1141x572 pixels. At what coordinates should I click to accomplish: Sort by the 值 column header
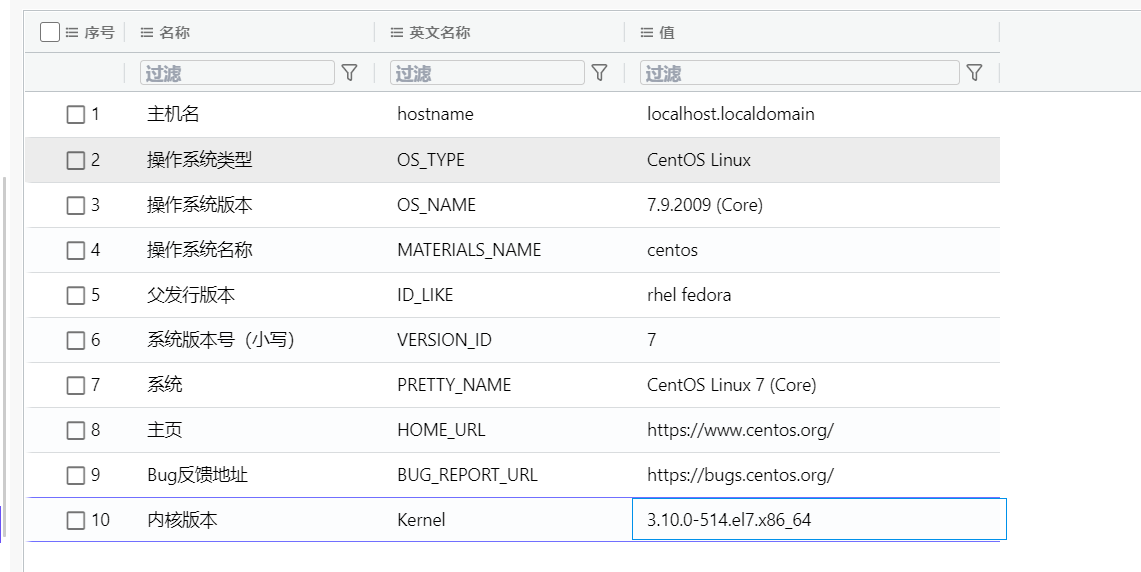click(x=667, y=32)
